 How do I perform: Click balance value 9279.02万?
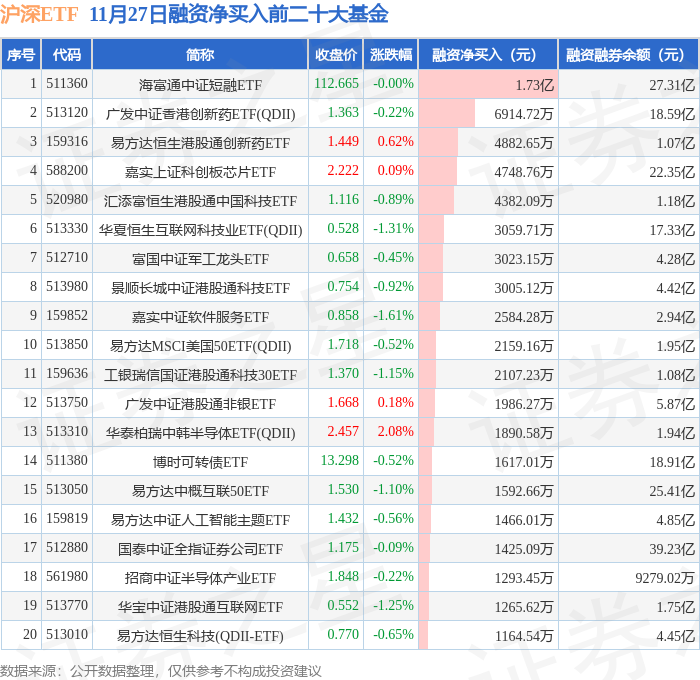[665, 578]
